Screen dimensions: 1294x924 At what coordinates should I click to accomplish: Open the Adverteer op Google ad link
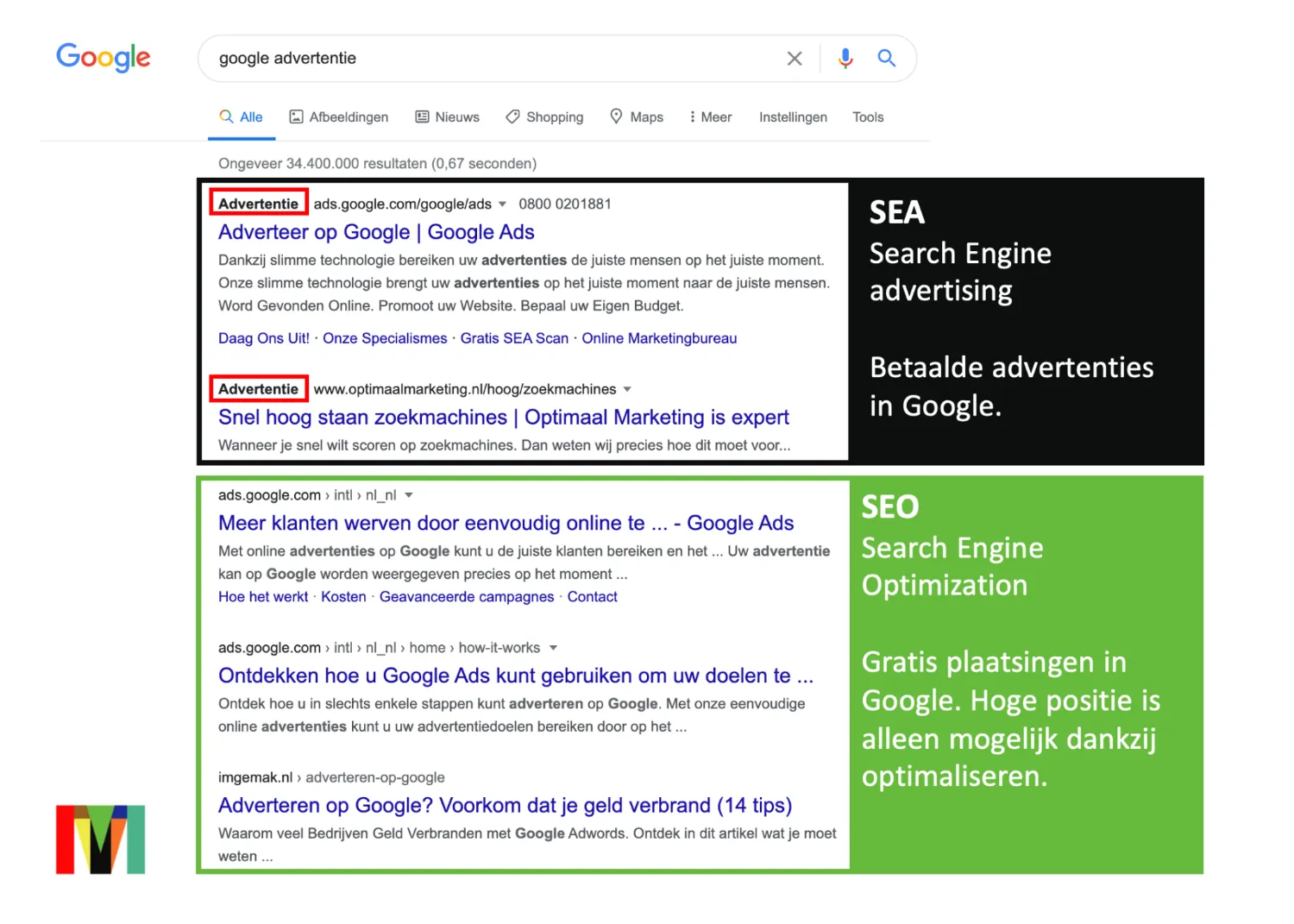376,232
